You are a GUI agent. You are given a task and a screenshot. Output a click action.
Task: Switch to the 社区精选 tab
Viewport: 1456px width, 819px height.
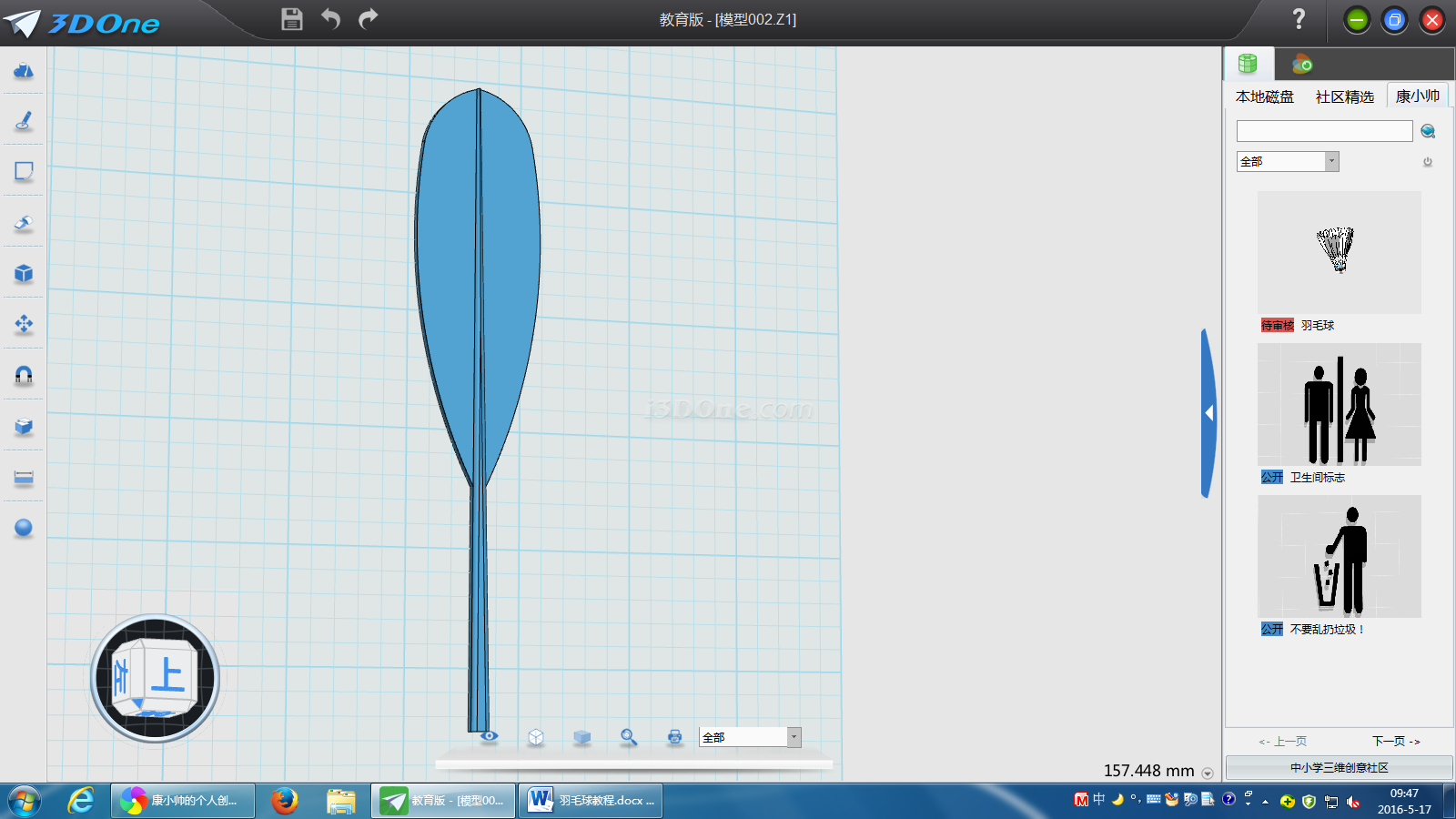(x=1344, y=96)
